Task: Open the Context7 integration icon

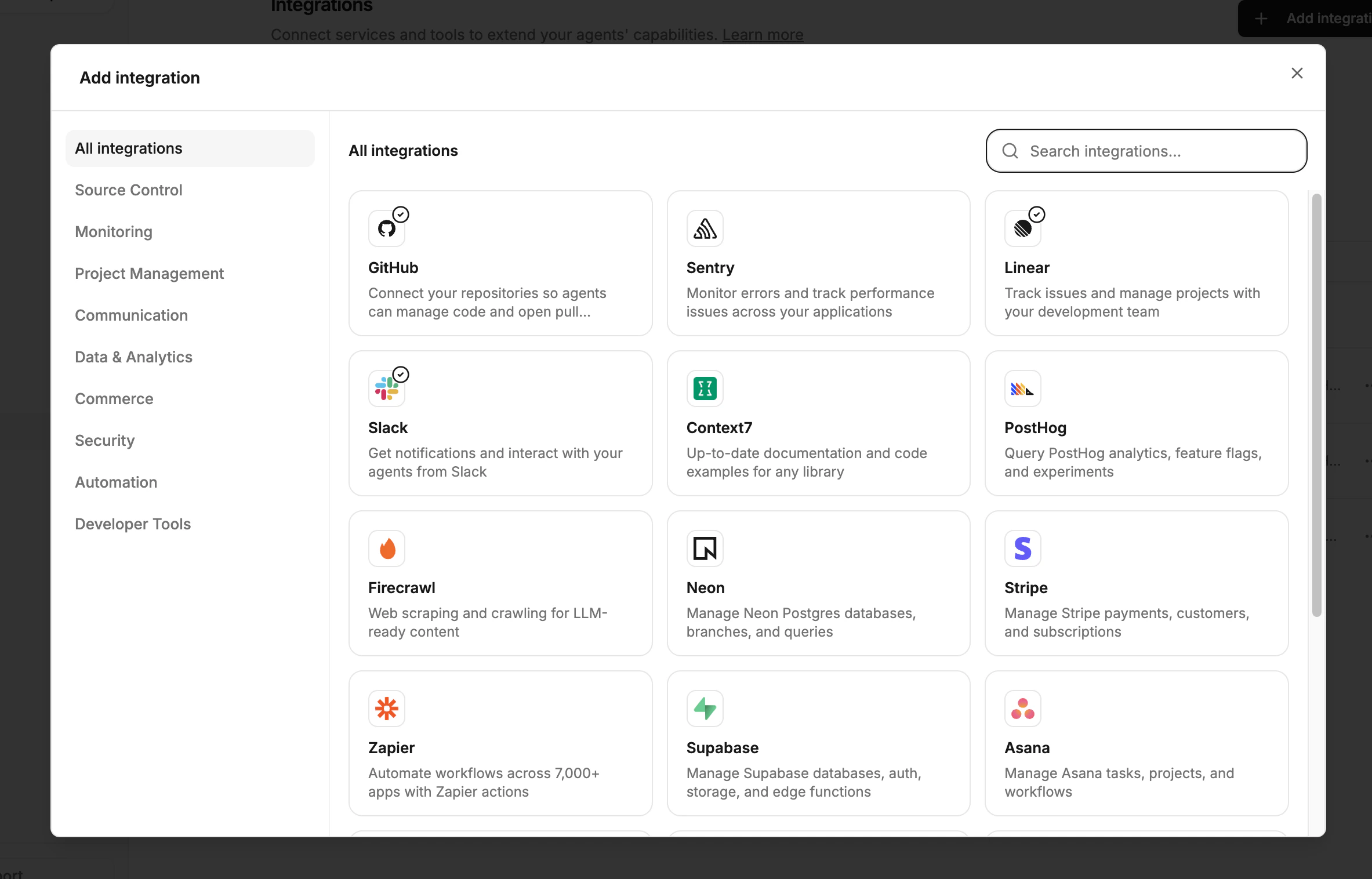Action: [705, 388]
